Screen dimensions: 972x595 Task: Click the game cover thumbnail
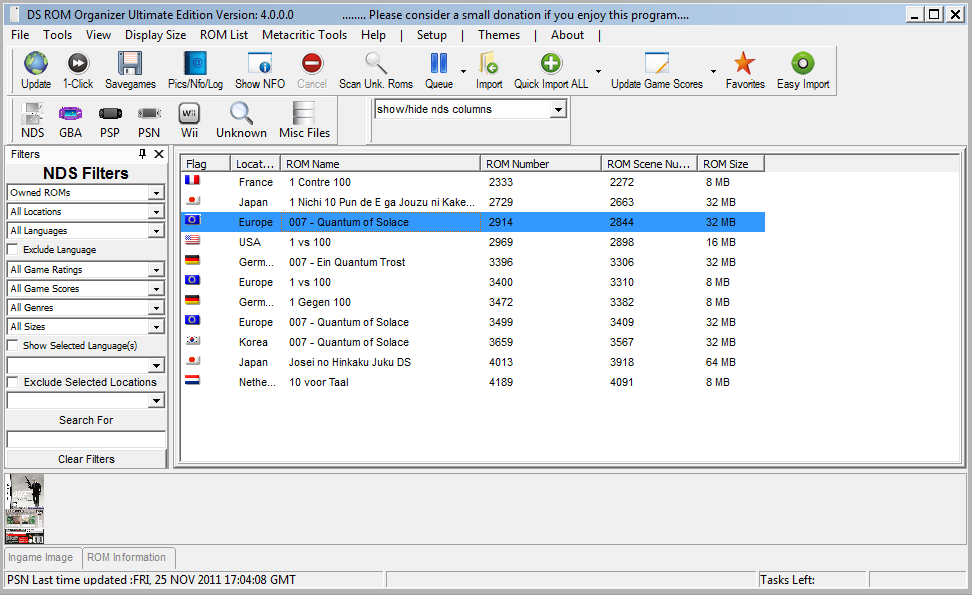pyautogui.click(x=25, y=509)
